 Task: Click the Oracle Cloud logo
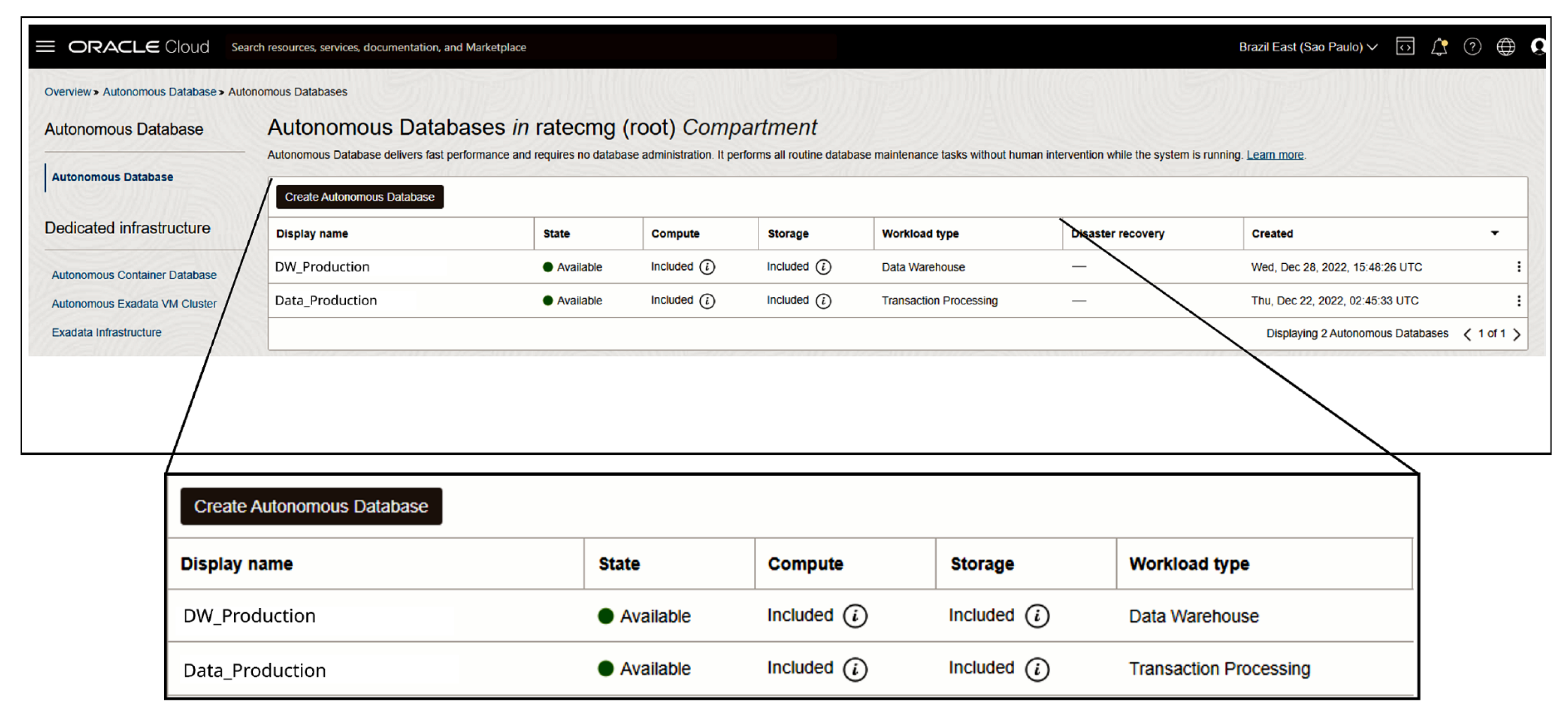click(x=139, y=47)
